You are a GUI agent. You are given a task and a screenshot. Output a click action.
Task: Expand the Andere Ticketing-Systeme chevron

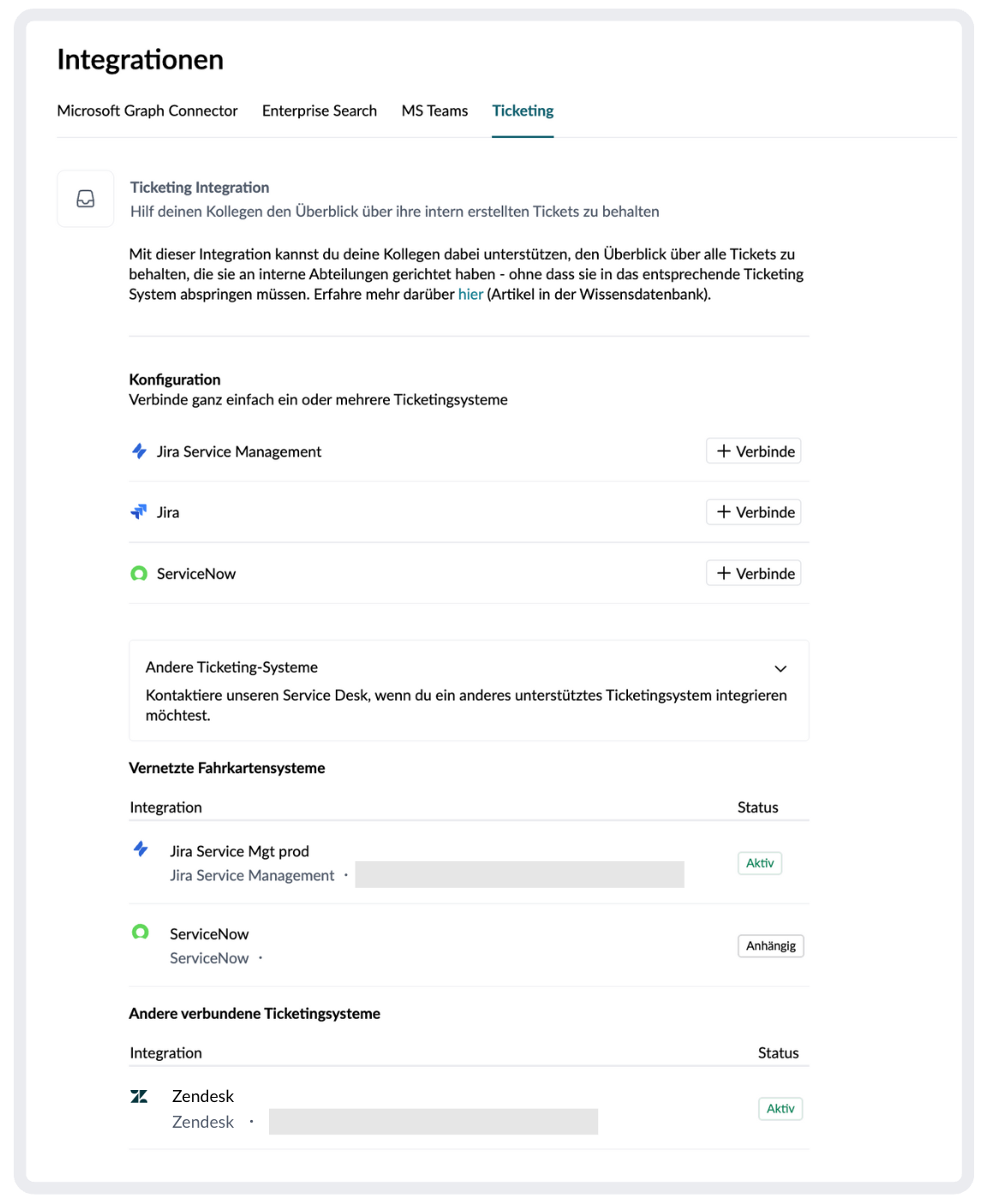[x=781, y=668]
